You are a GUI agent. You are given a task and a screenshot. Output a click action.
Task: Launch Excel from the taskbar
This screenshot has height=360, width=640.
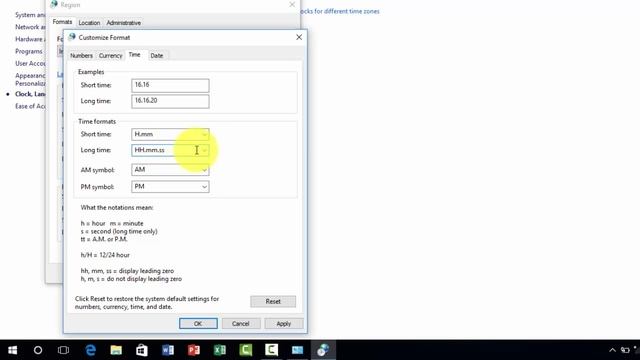(x=220, y=350)
